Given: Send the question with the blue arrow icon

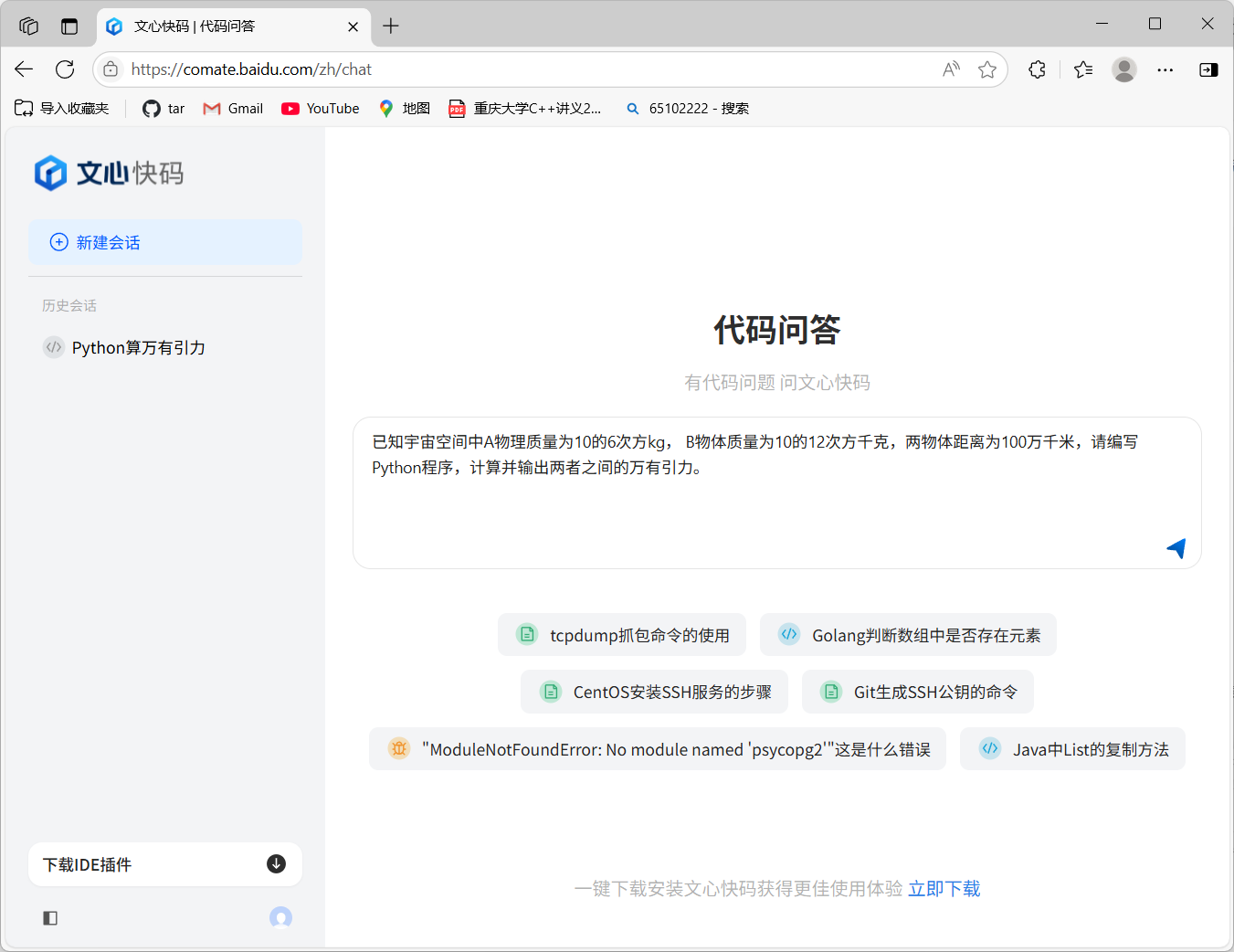Looking at the screenshot, I should pos(1176,548).
